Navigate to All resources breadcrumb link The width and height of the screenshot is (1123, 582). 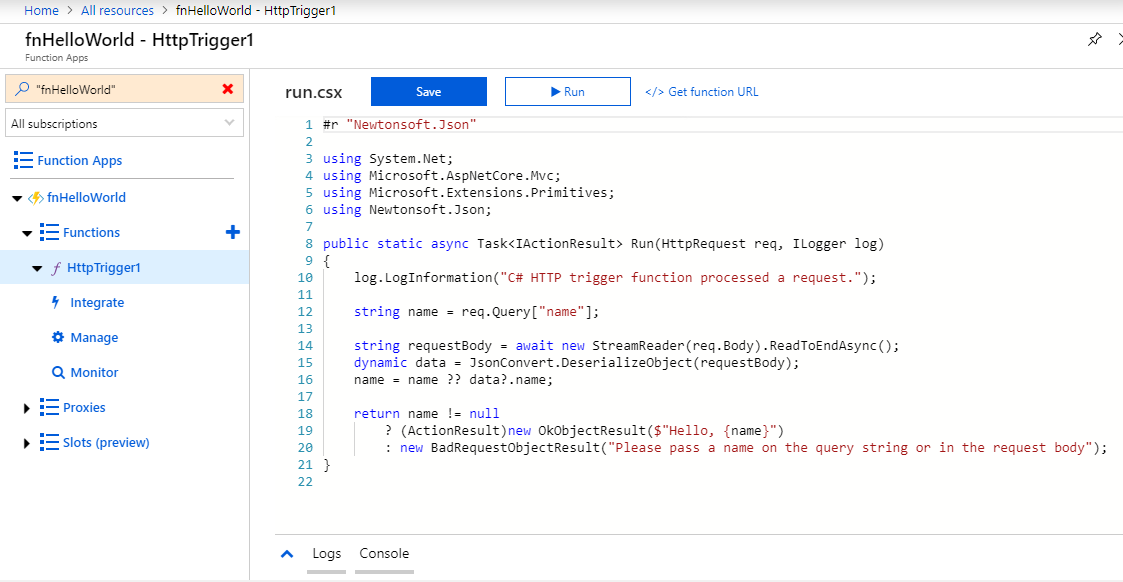[117, 10]
